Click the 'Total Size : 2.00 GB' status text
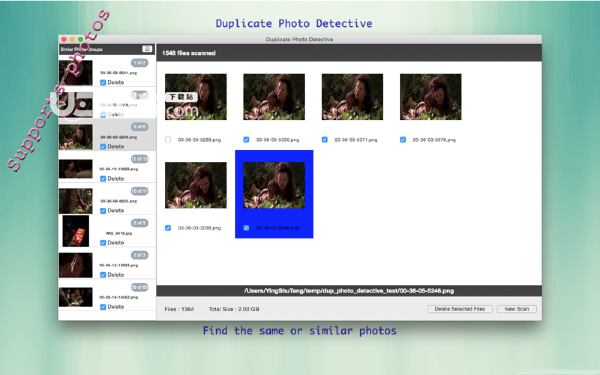 [234, 309]
